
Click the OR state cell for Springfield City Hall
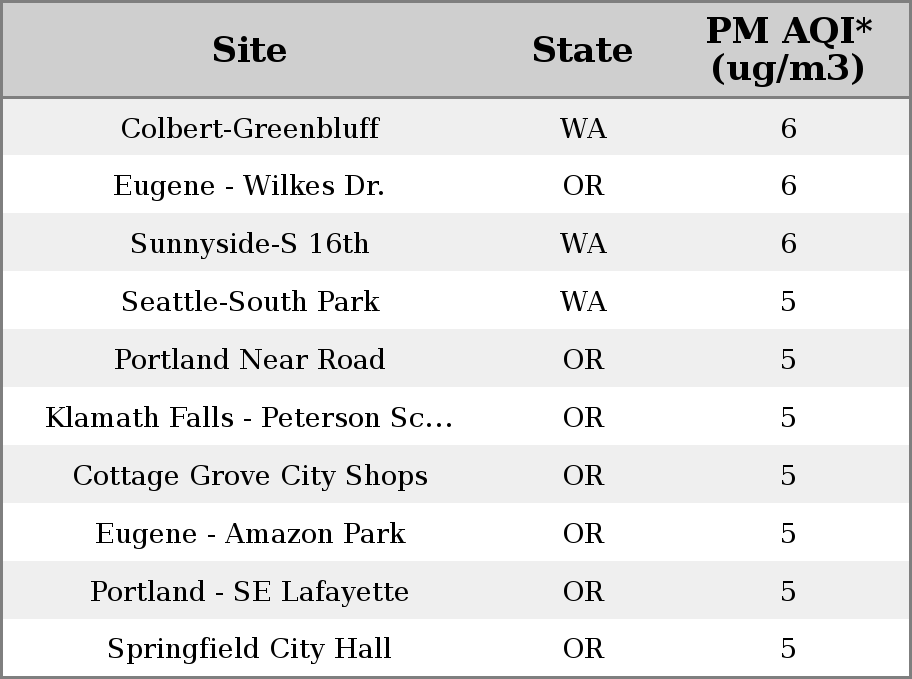pyautogui.click(x=583, y=649)
